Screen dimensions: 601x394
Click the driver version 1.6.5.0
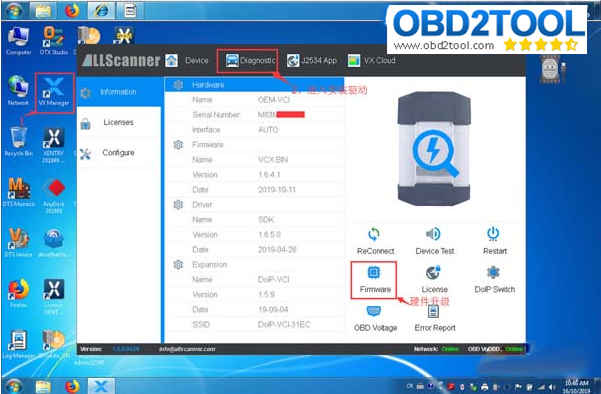(x=269, y=235)
